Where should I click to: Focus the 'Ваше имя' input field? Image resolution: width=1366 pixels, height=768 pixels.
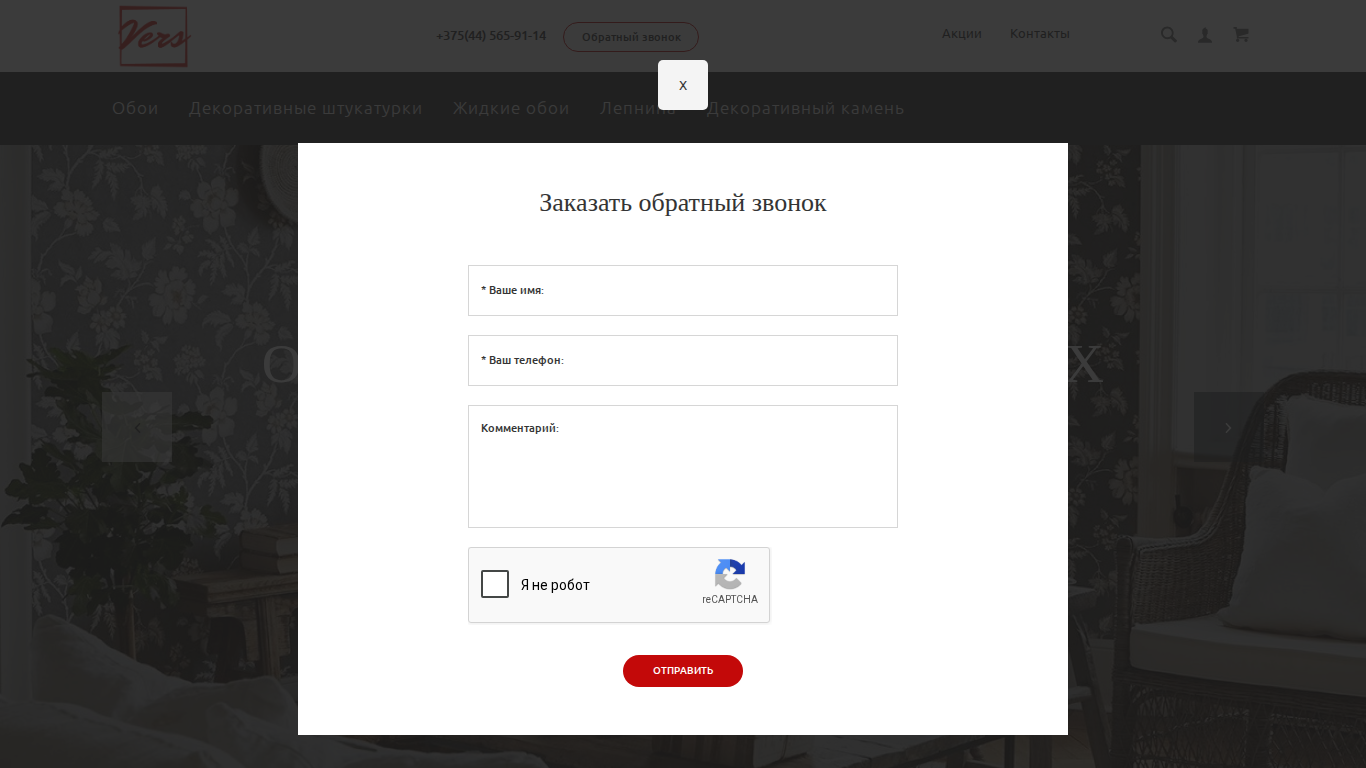(683, 290)
